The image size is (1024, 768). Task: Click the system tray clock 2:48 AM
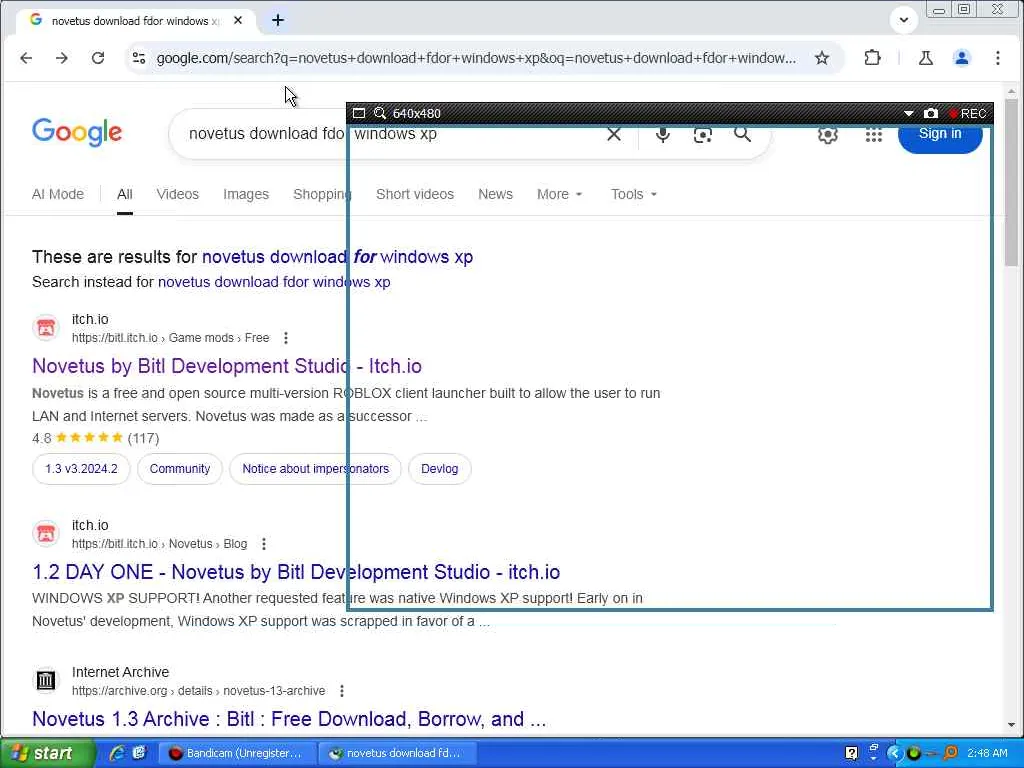click(987, 753)
